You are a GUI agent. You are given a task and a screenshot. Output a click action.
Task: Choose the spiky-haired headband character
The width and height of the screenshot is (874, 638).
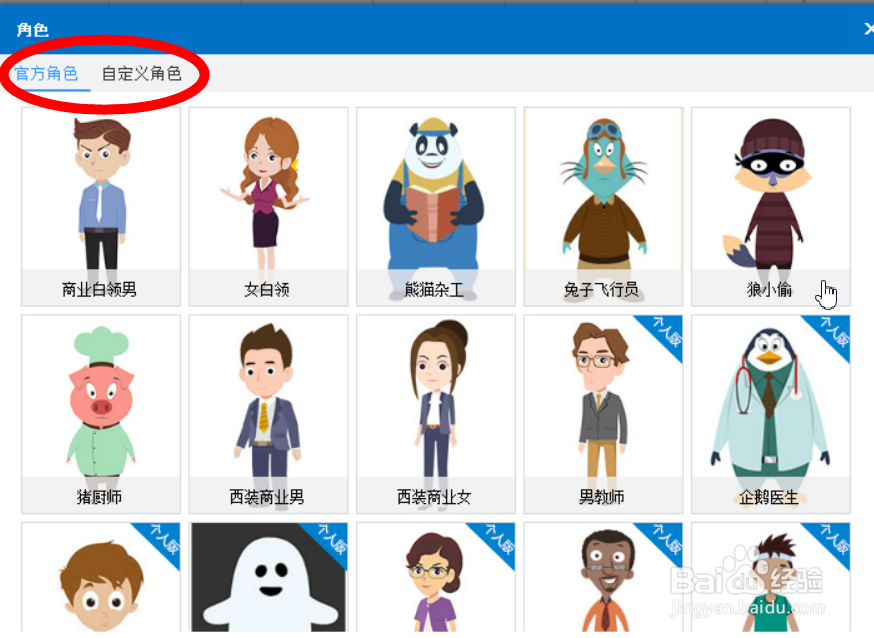pos(771,577)
